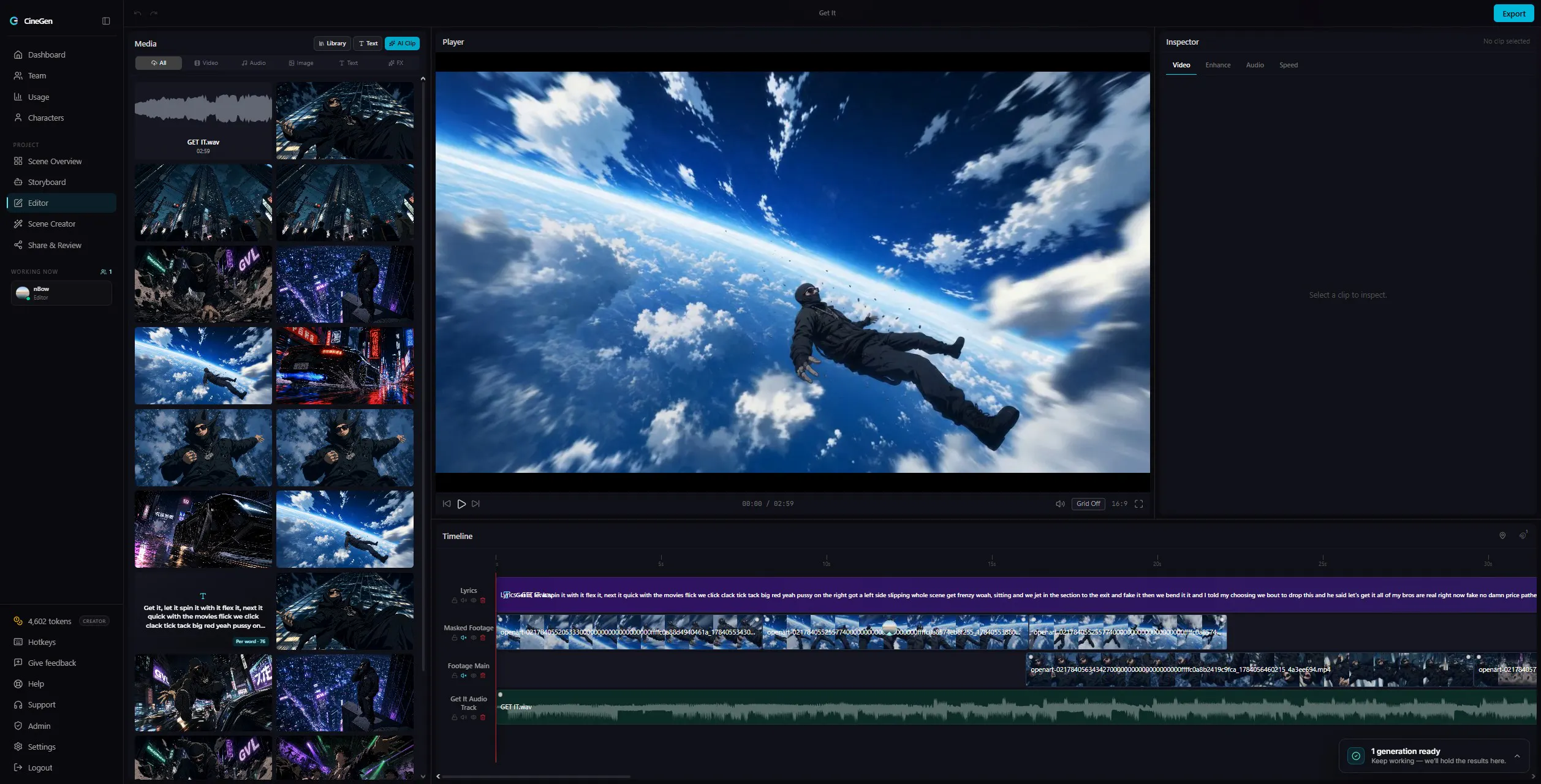Open the Storyboard view
Screen dimensions: 1541x784
(x=61, y=182)
